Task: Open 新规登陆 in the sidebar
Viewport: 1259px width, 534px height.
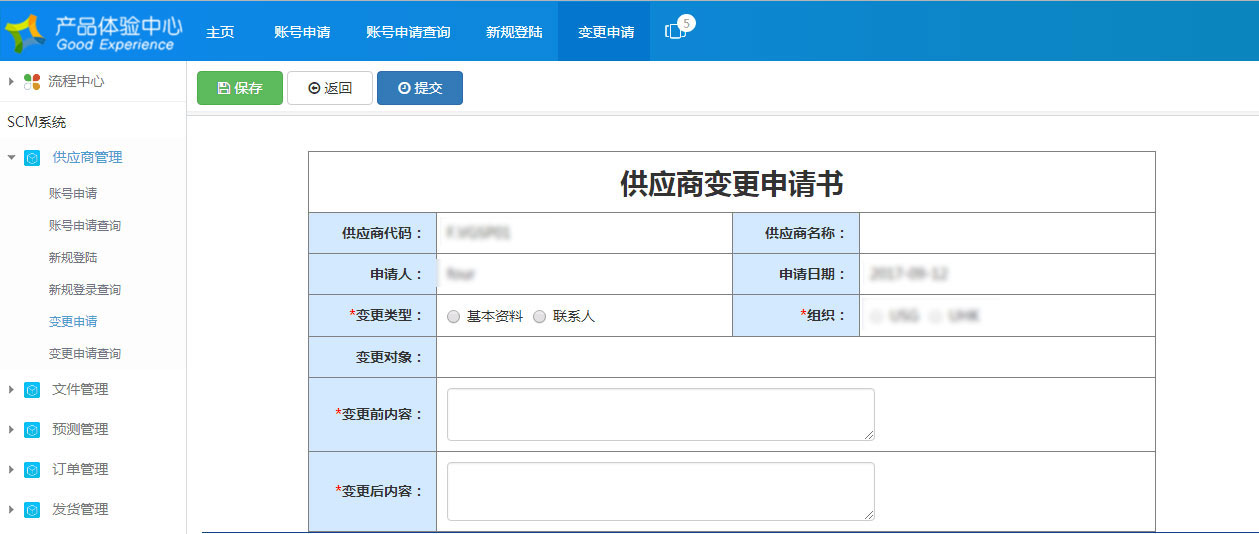Action: [73, 258]
